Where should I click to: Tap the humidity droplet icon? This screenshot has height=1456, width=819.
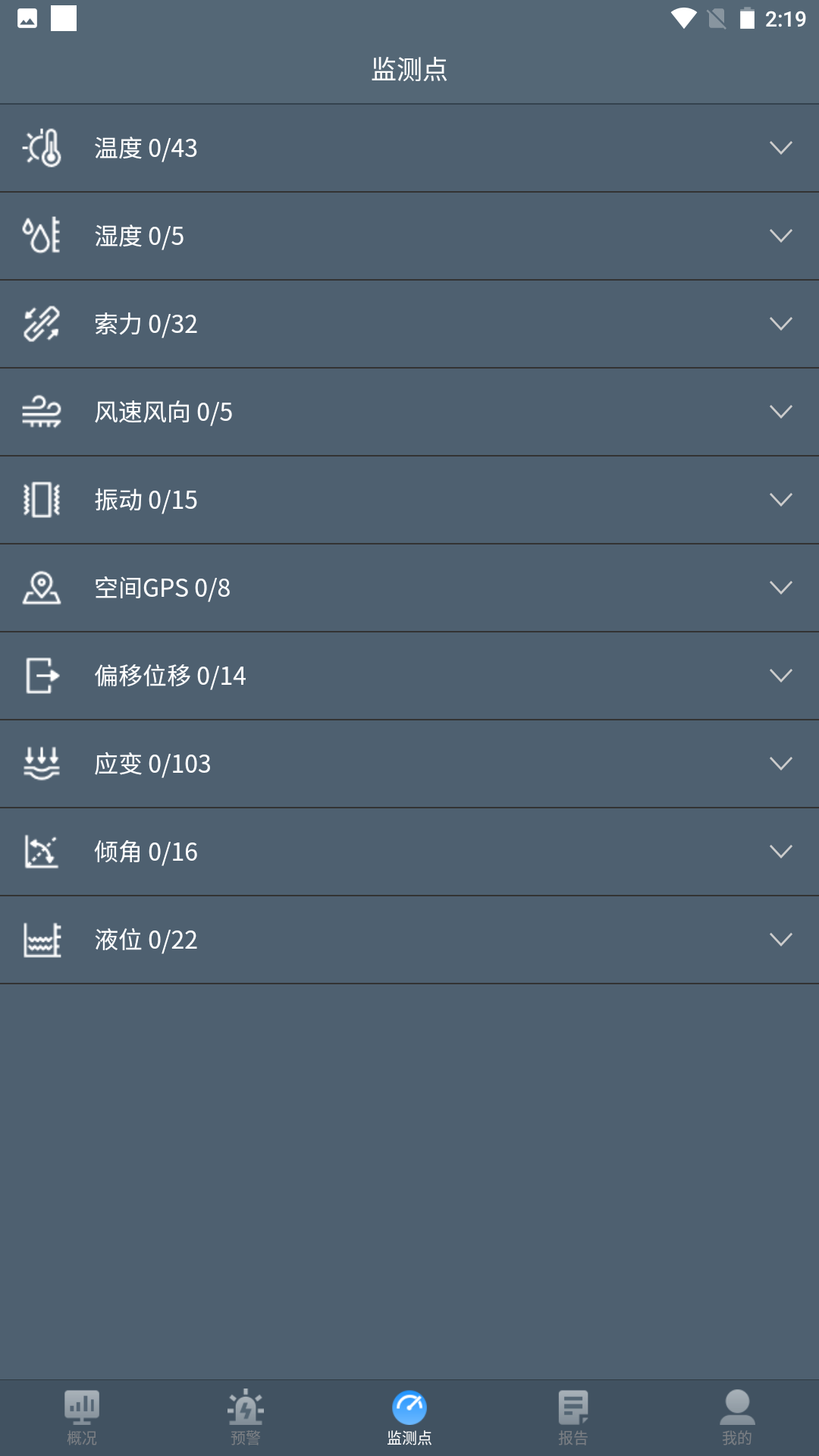[42, 236]
